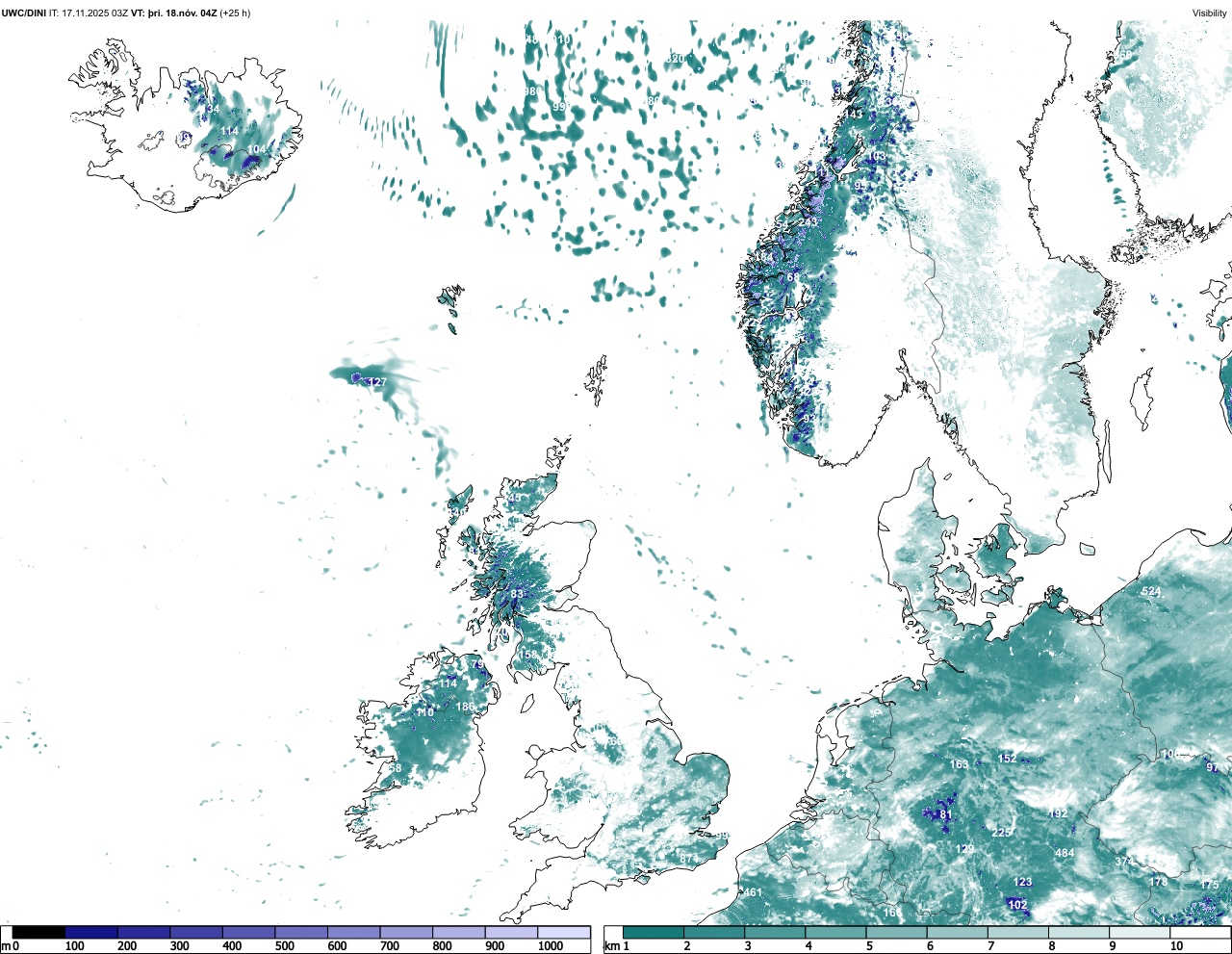
Task: Select the 400–500 m legend swatch
Action: coord(248,932)
